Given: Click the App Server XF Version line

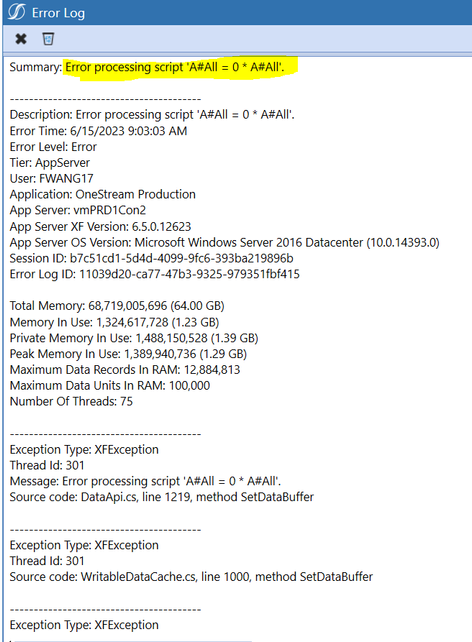Looking at the screenshot, I should pos(100,226).
